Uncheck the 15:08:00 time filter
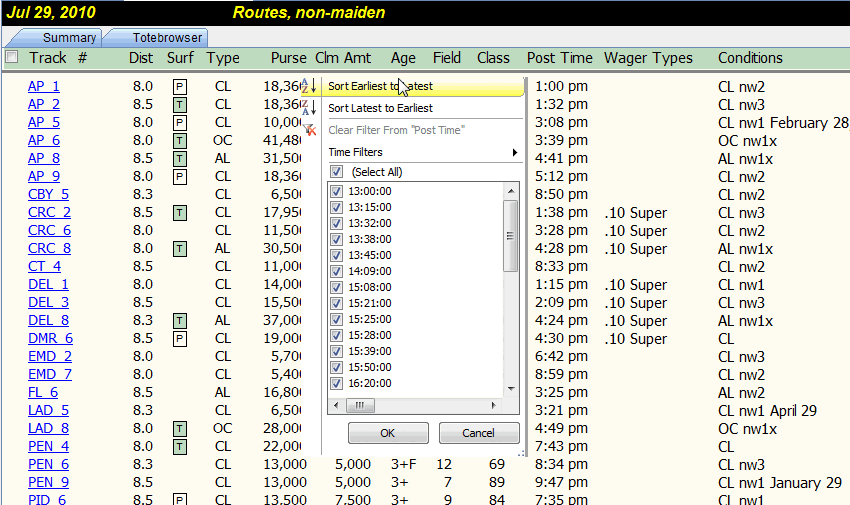 [336, 287]
